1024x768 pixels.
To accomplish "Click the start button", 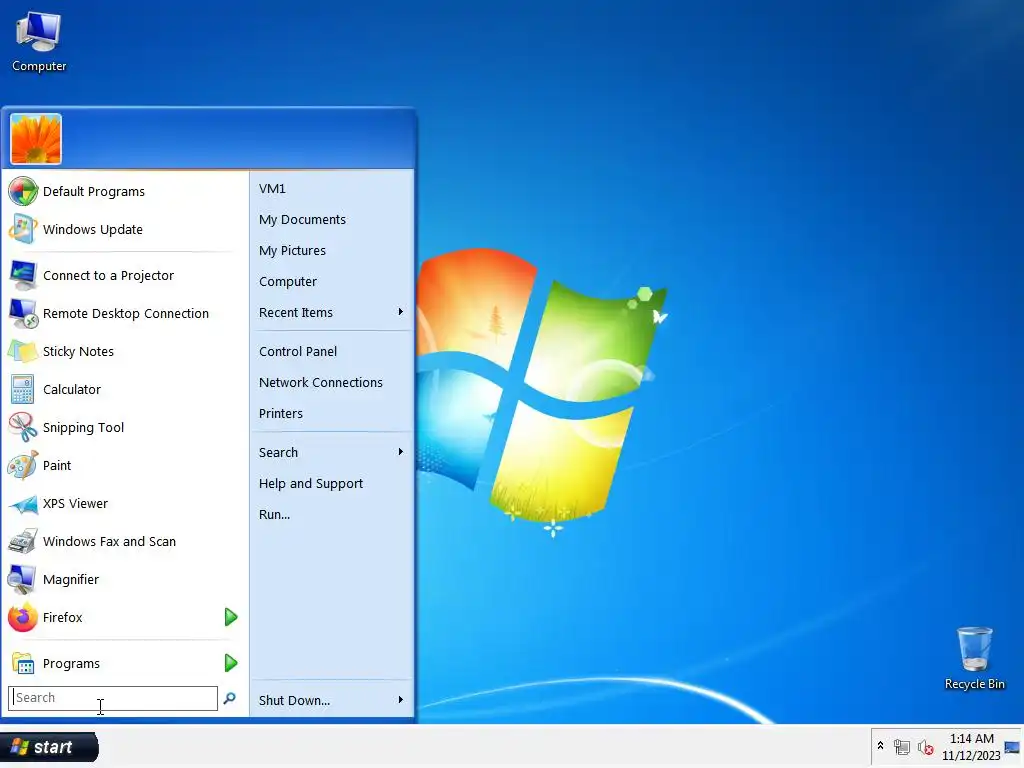I will pyautogui.click(x=50, y=747).
